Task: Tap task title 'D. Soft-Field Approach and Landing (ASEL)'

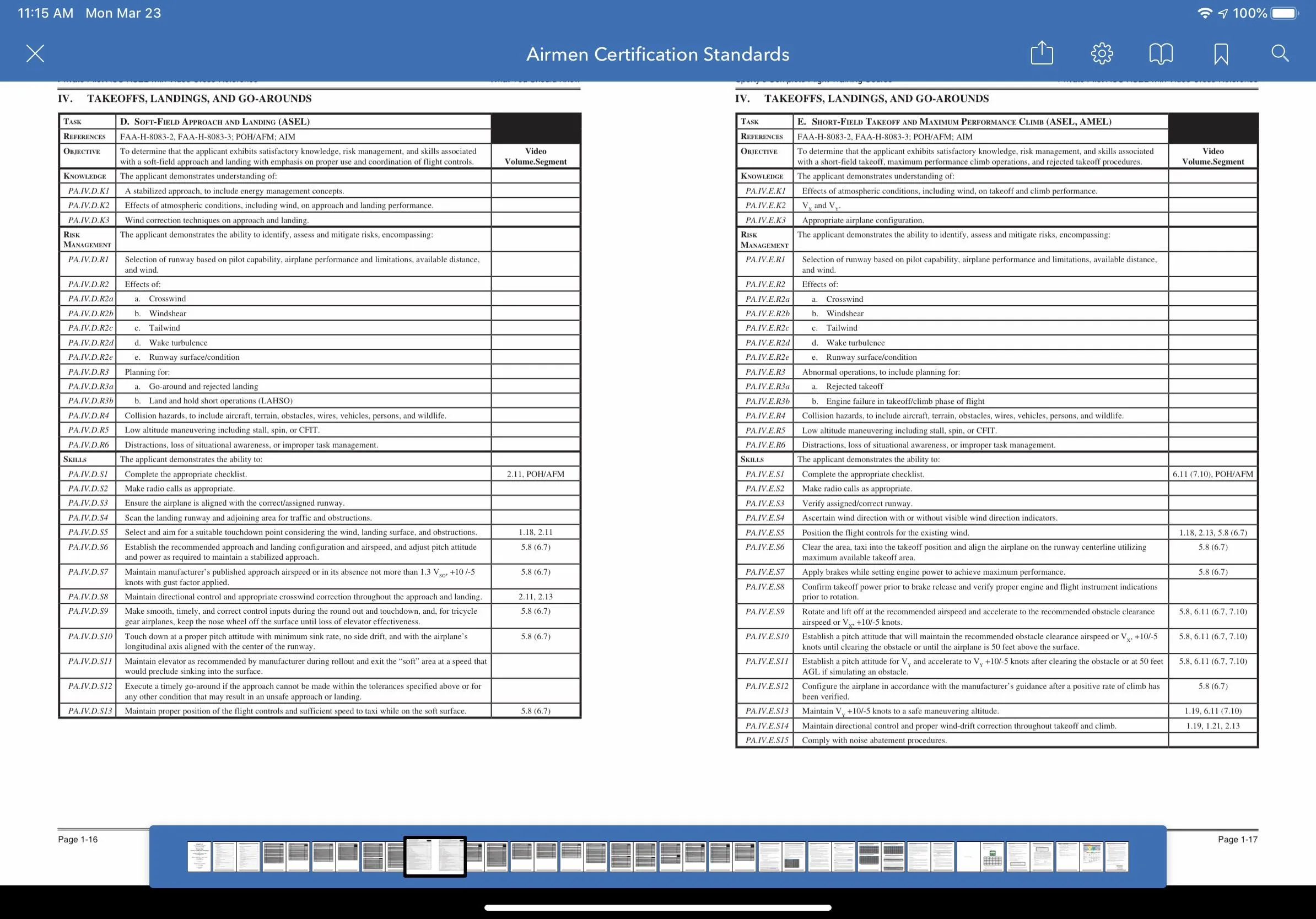Action: point(215,121)
